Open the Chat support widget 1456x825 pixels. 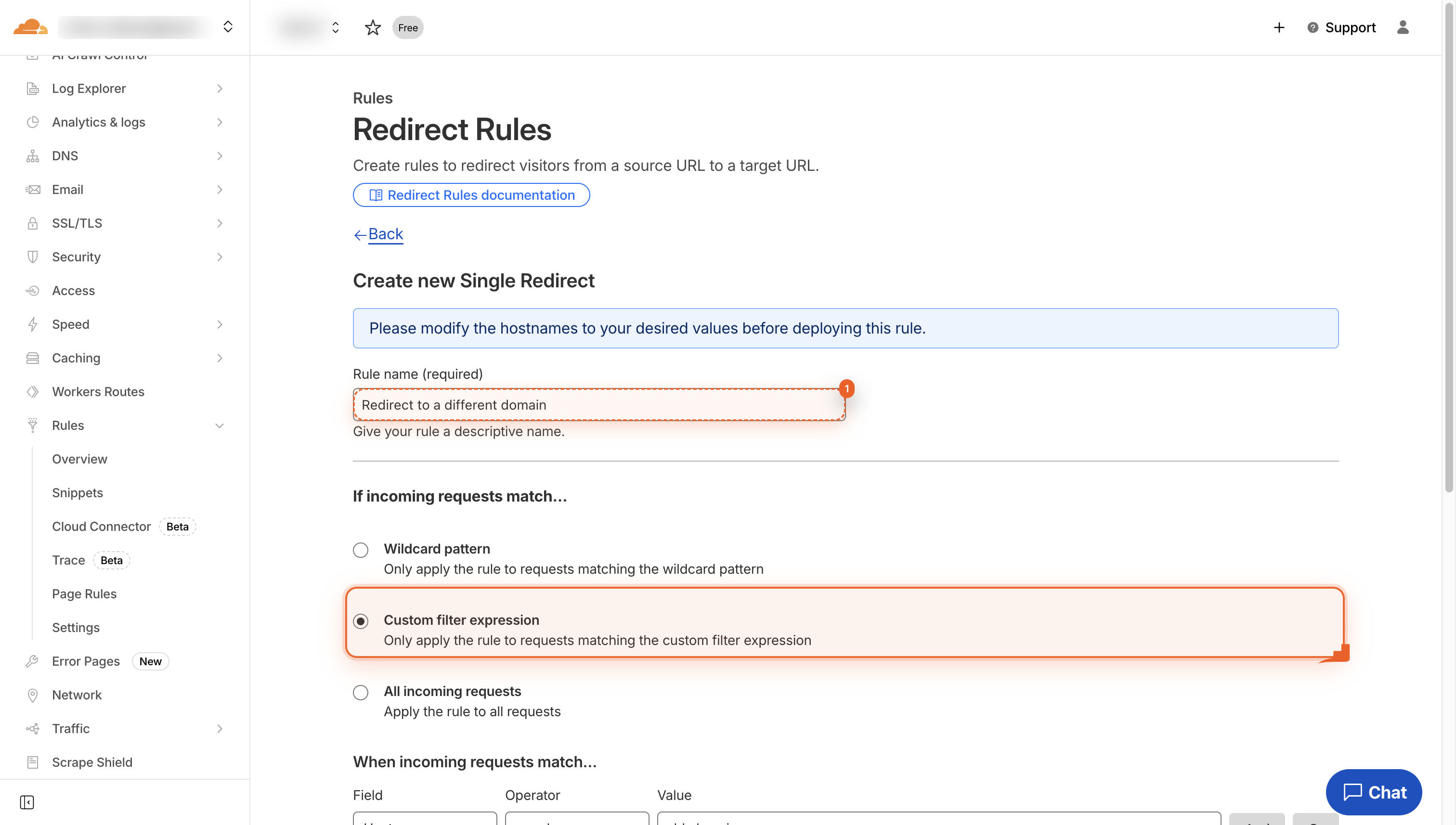point(1374,792)
